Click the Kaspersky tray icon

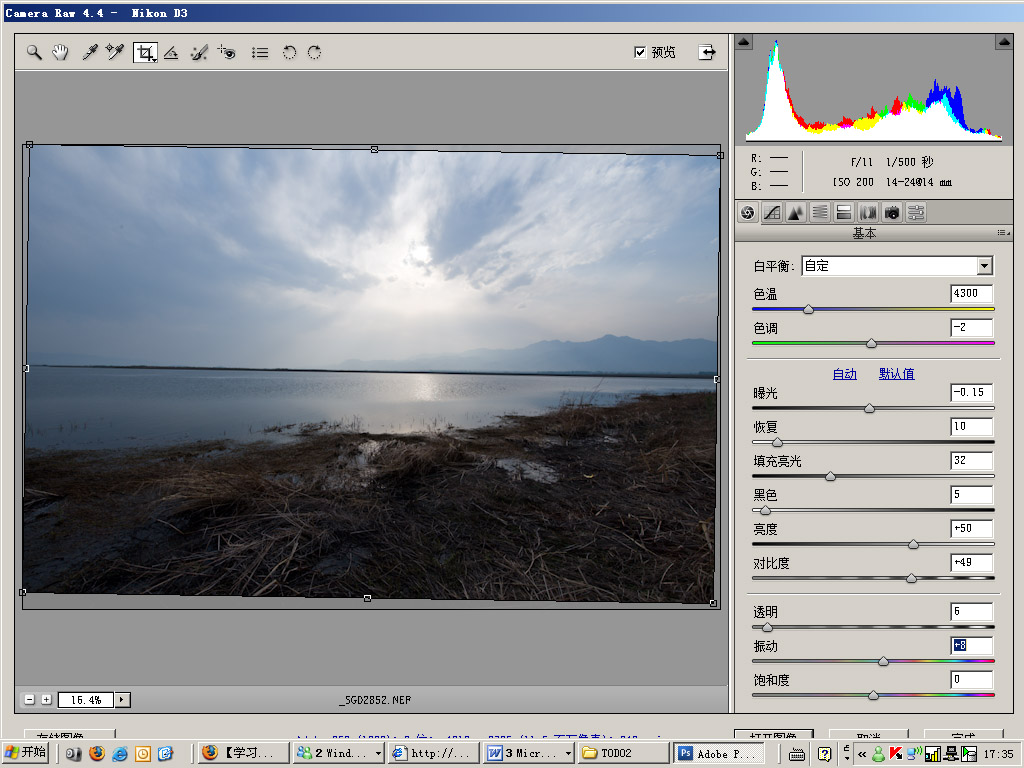pos(896,754)
